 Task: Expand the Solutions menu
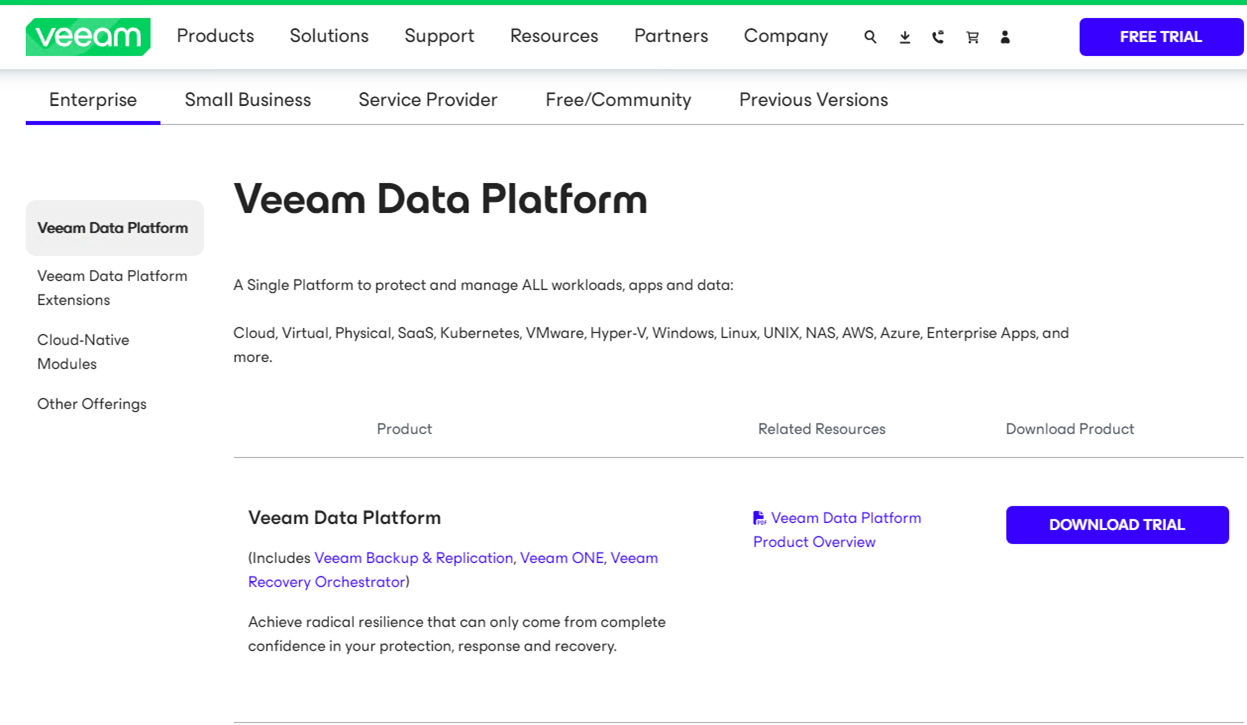point(329,36)
